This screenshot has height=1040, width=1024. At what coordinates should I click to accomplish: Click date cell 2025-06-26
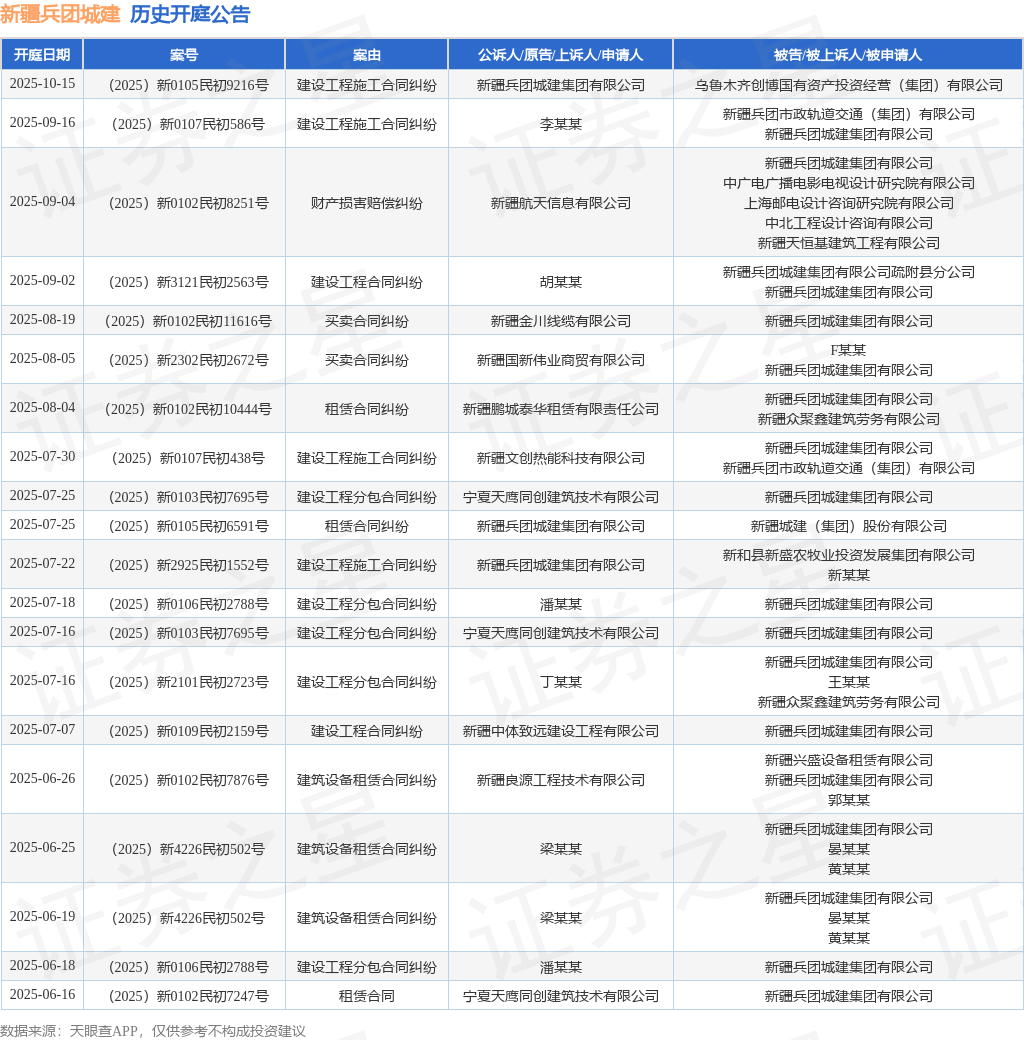coord(42,779)
